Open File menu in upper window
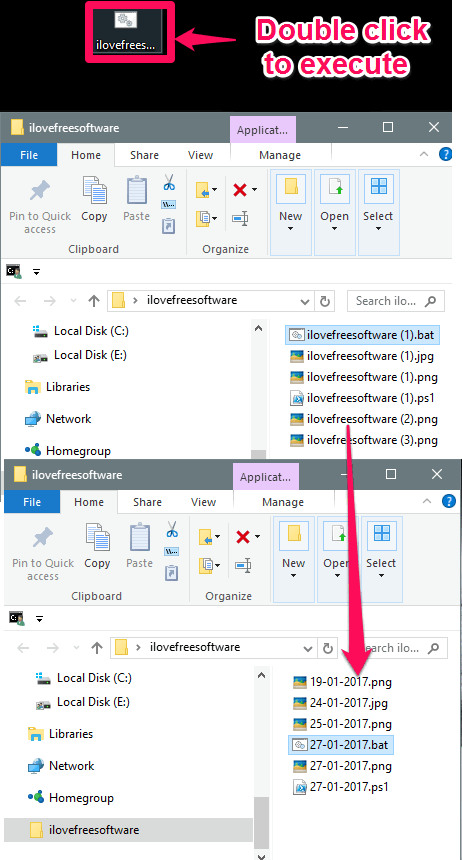The width and height of the screenshot is (462, 860). [29, 155]
